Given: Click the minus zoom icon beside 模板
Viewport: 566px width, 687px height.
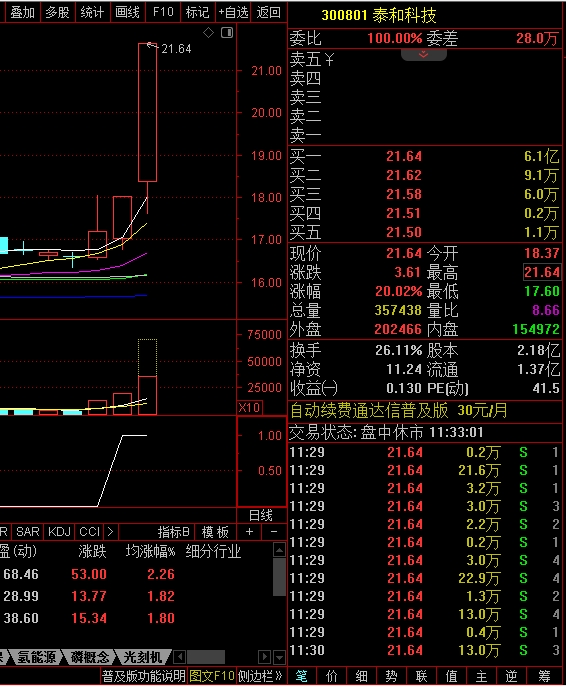Looking at the screenshot, I should point(274,532).
